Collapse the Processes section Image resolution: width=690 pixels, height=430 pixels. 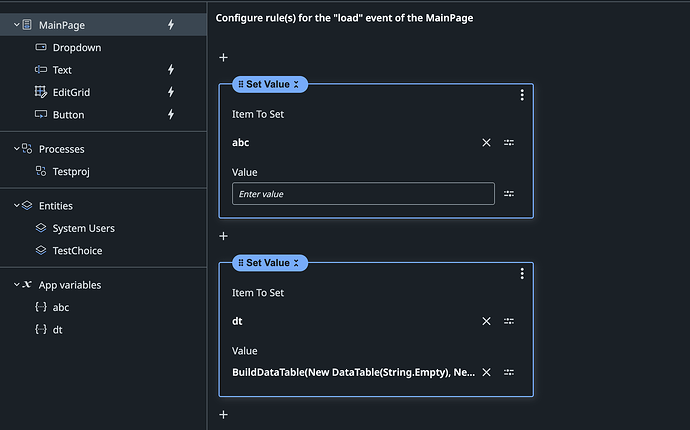(x=16, y=149)
